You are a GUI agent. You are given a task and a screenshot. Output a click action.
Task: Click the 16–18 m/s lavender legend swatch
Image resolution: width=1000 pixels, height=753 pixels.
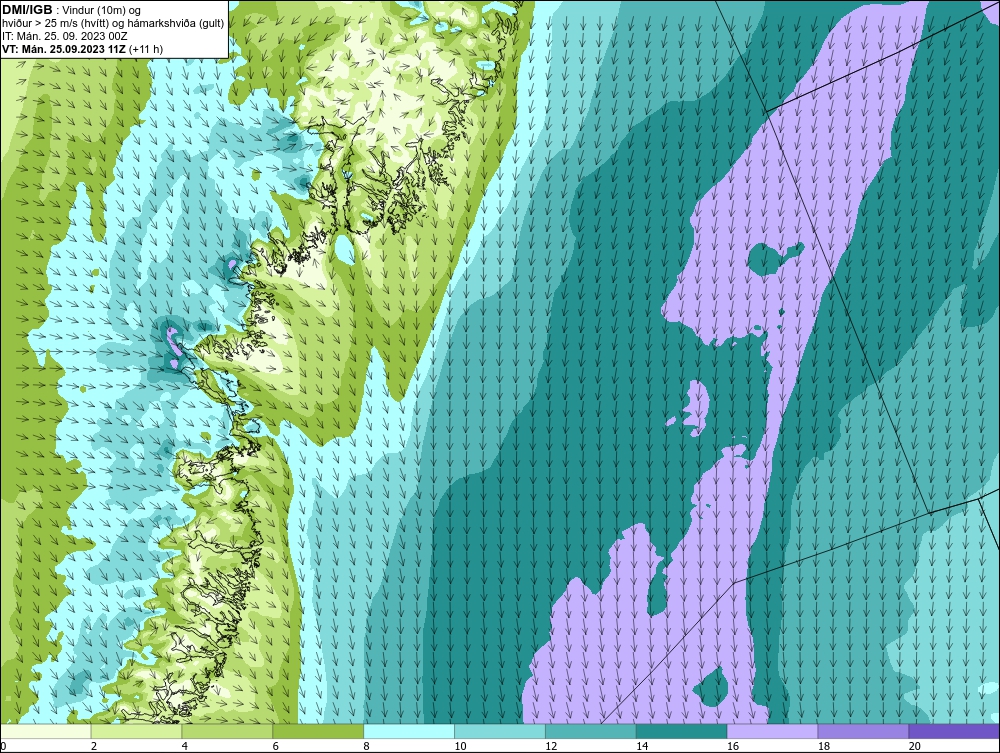point(772,731)
